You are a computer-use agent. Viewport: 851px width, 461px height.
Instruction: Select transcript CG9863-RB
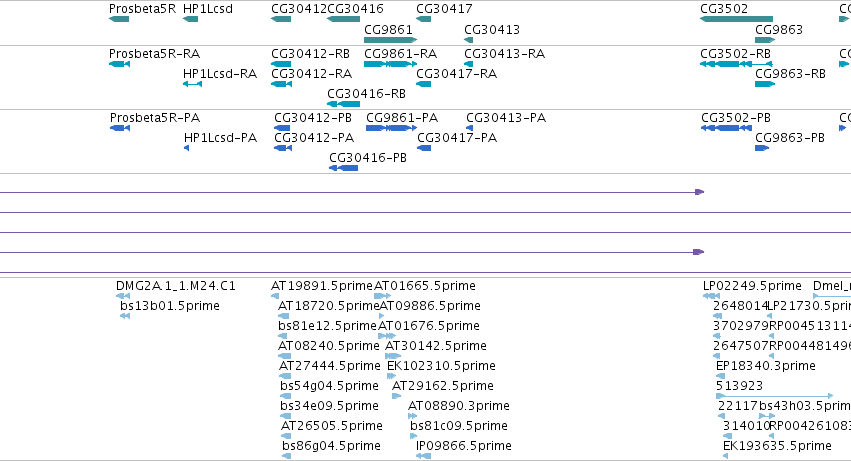click(790, 74)
